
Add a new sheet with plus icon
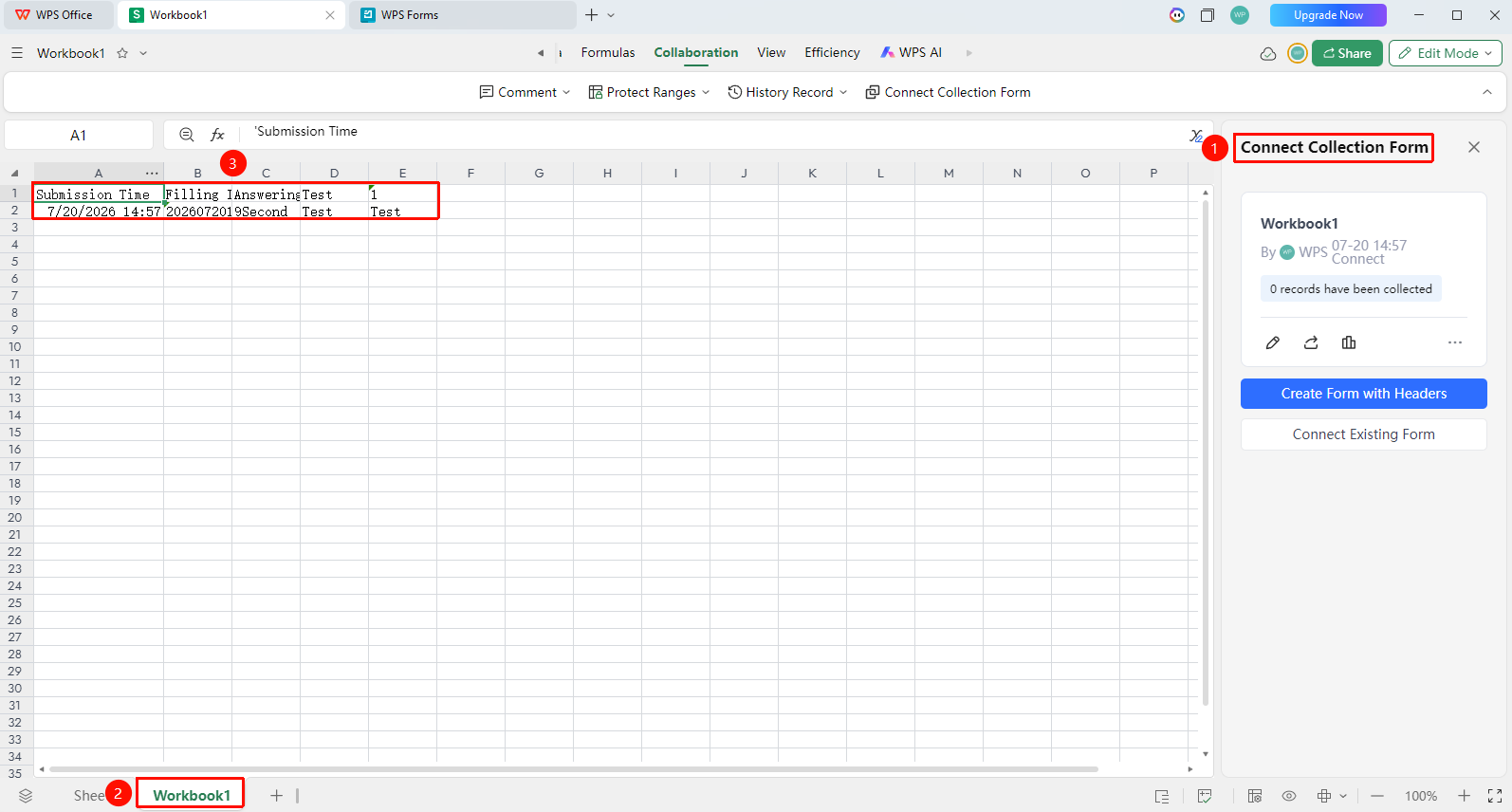pyautogui.click(x=276, y=796)
